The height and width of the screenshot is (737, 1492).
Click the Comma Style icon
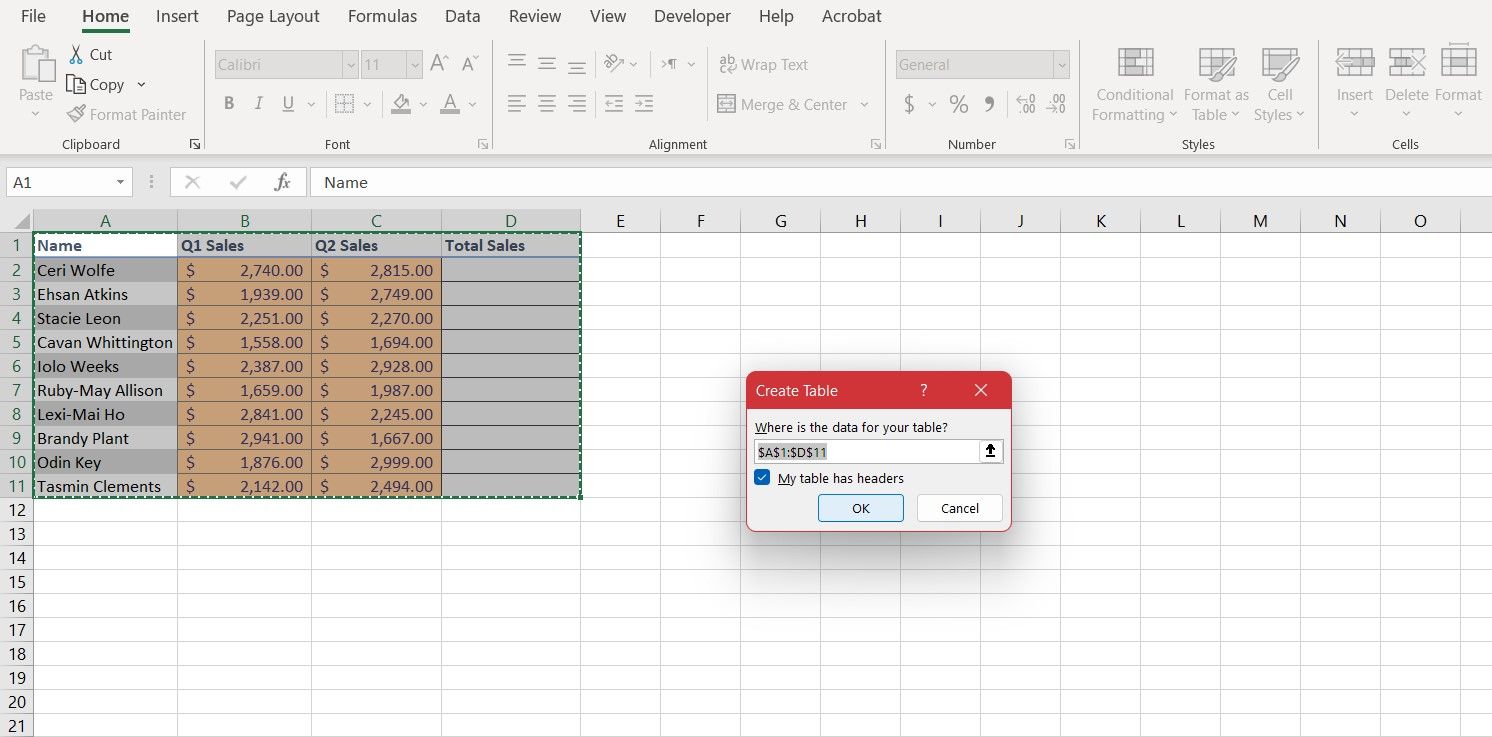[989, 103]
